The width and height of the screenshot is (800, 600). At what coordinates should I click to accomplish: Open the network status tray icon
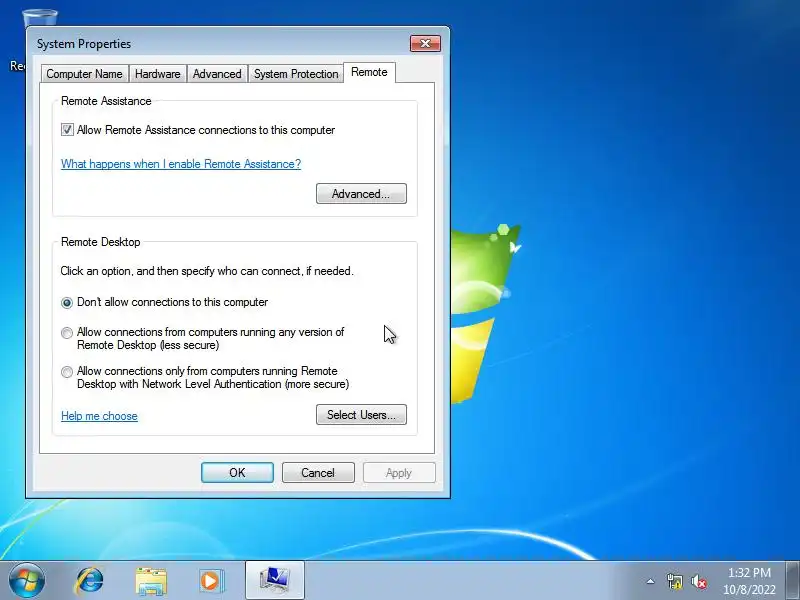[x=674, y=581]
